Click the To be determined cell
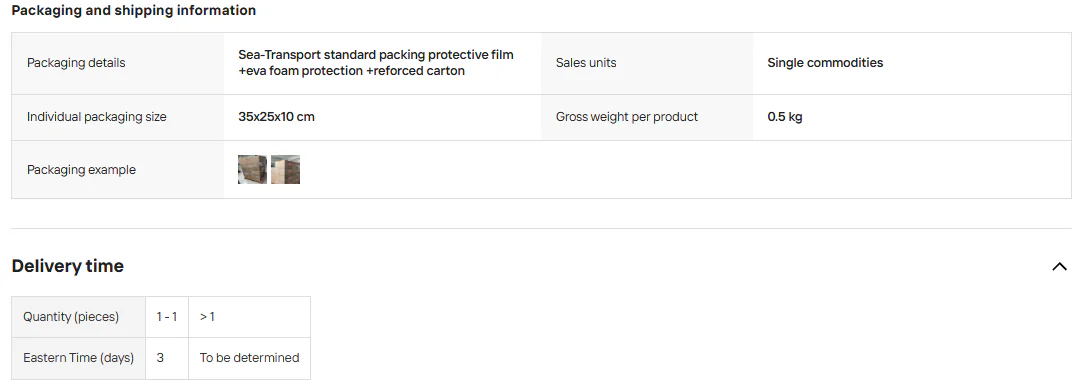1081x388 pixels. coord(250,358)
